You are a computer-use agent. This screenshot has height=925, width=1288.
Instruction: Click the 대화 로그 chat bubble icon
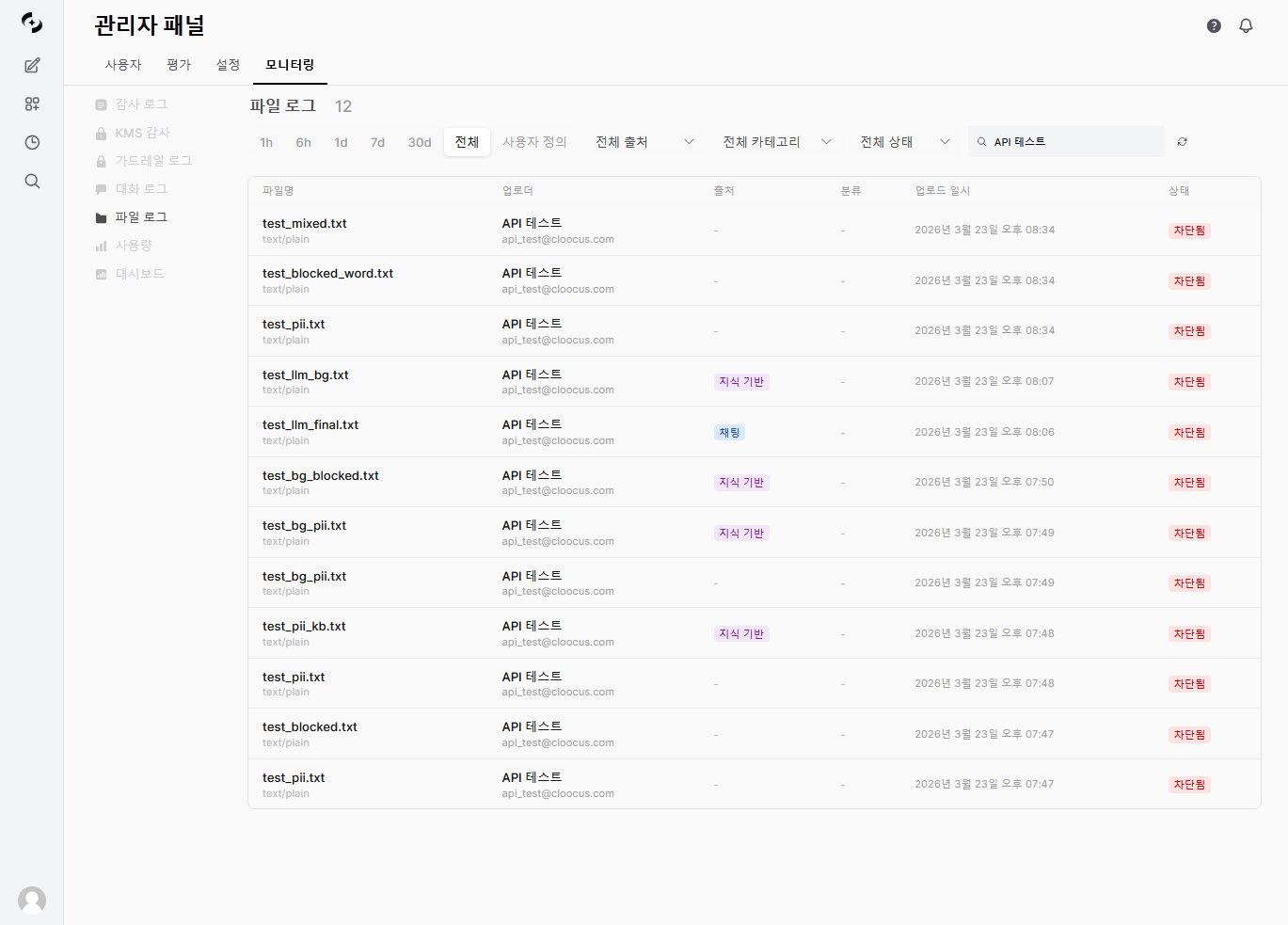(101, 189)
